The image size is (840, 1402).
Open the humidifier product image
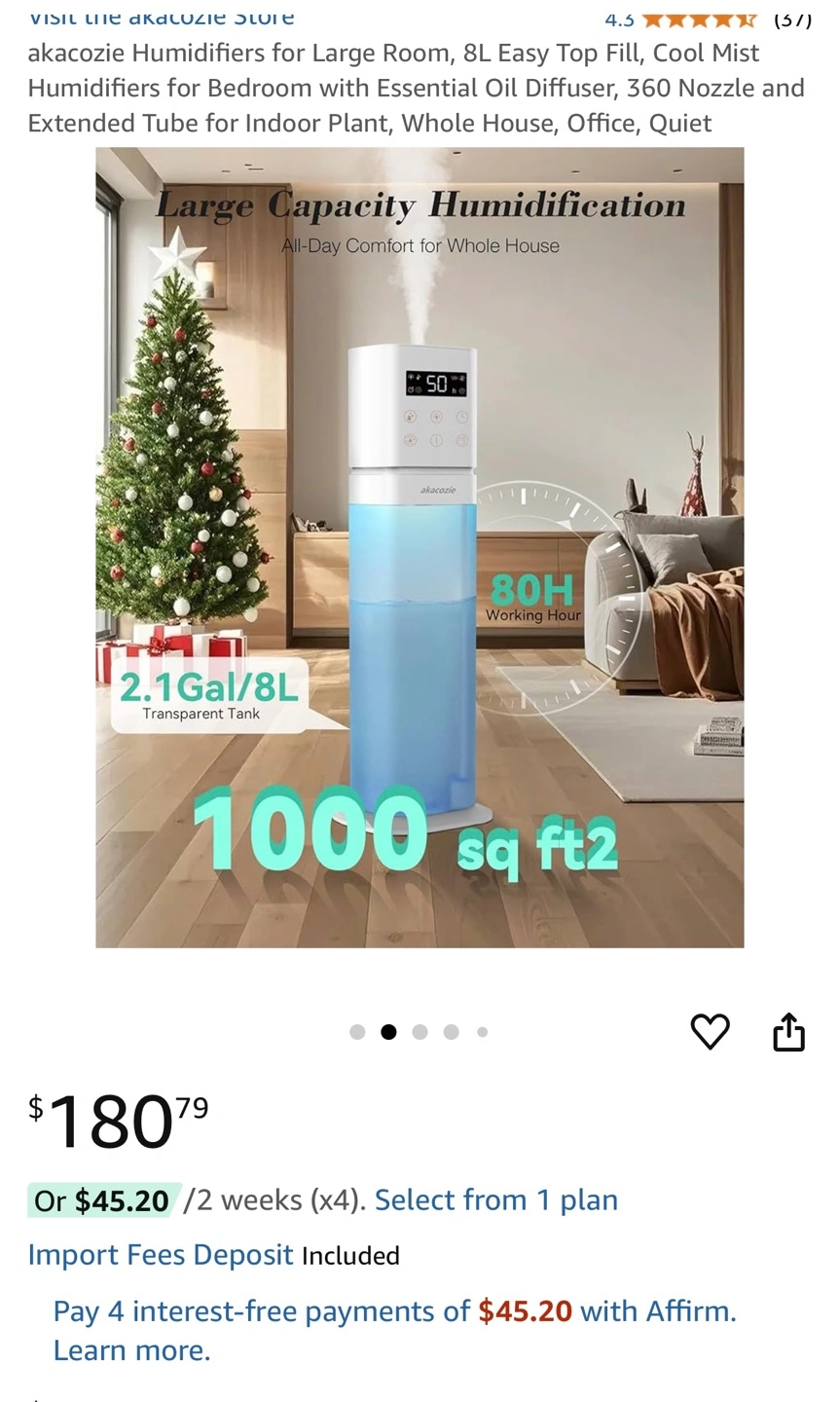pos(420,547)
